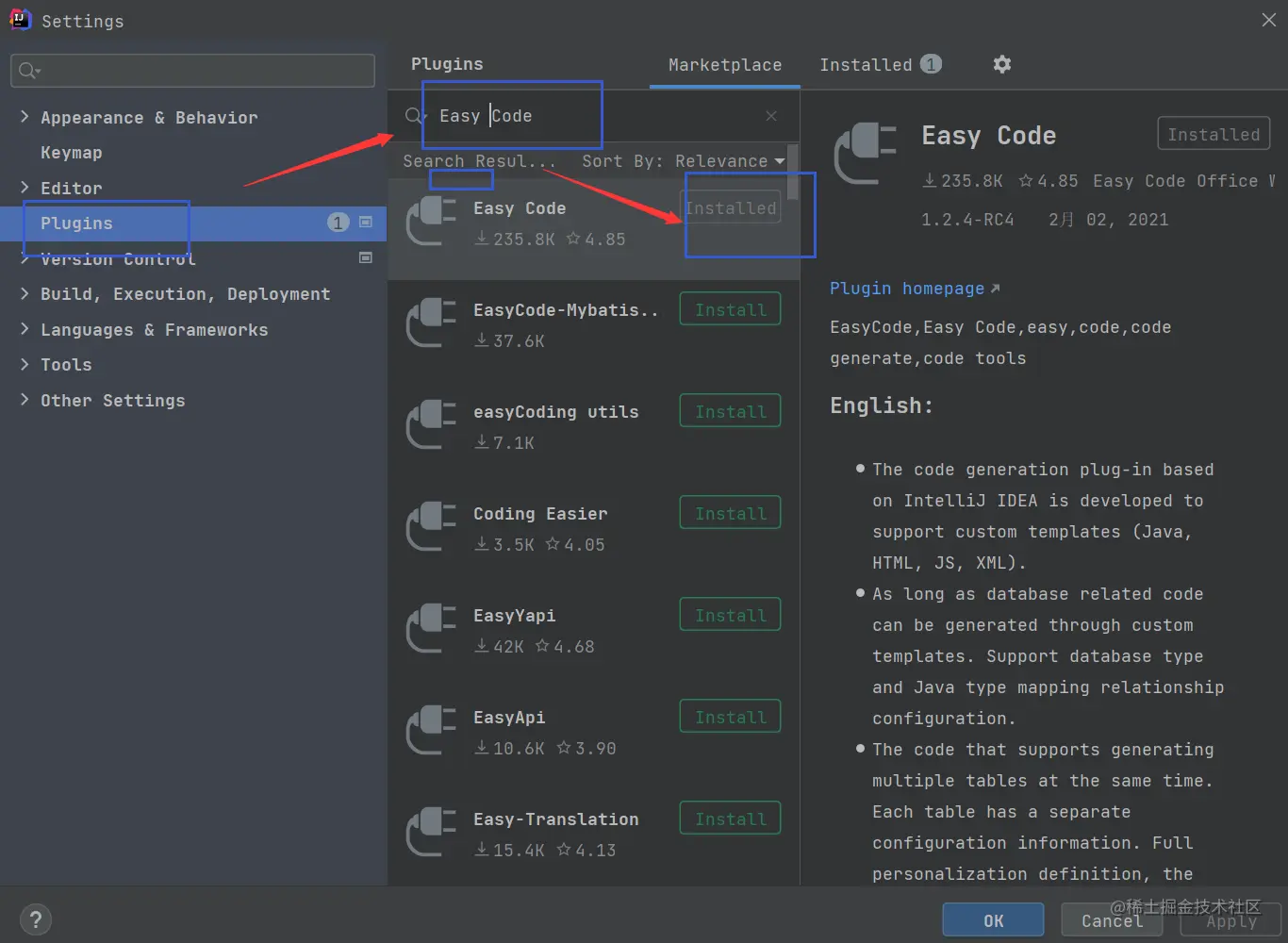Click the settings search magnifier icon
This screenshot has width=1288, height=943.
coord(28,71)
